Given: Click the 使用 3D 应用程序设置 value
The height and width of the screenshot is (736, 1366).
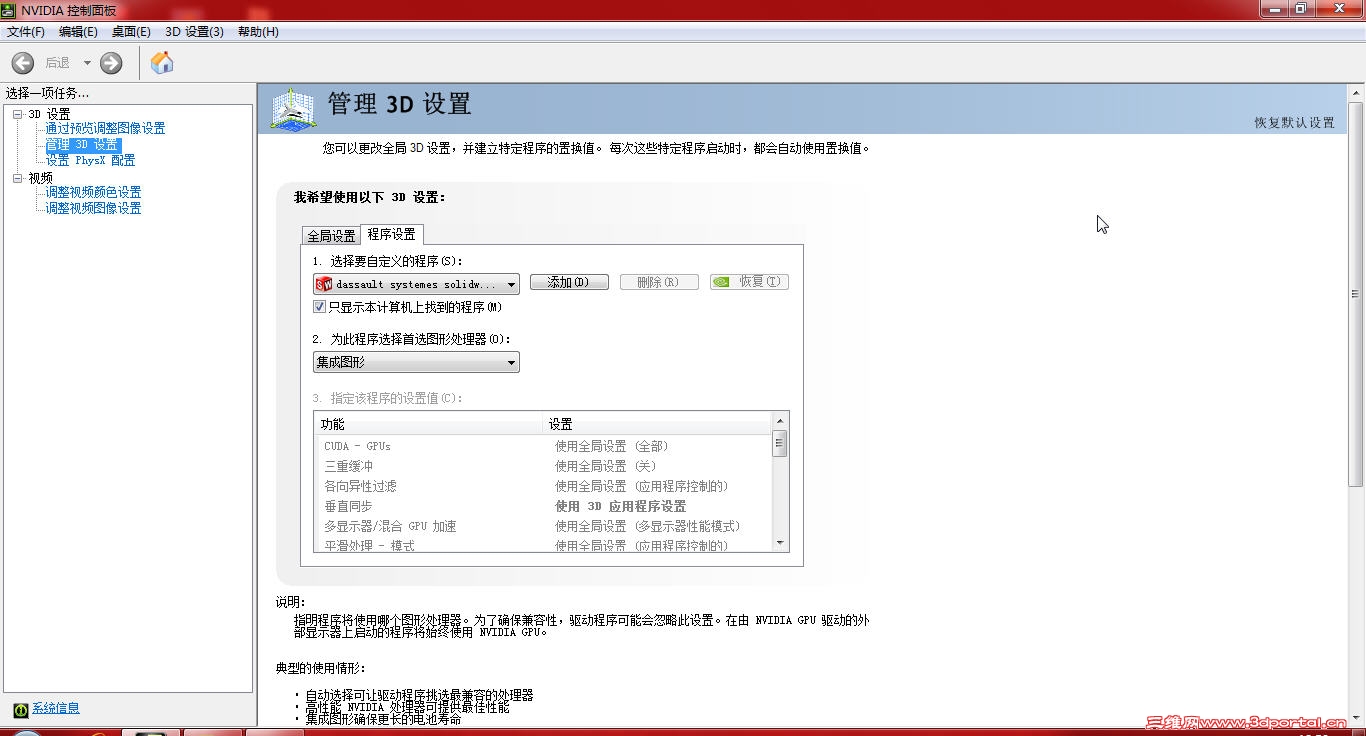Looking at the screenshot, I should coord(621,506).
